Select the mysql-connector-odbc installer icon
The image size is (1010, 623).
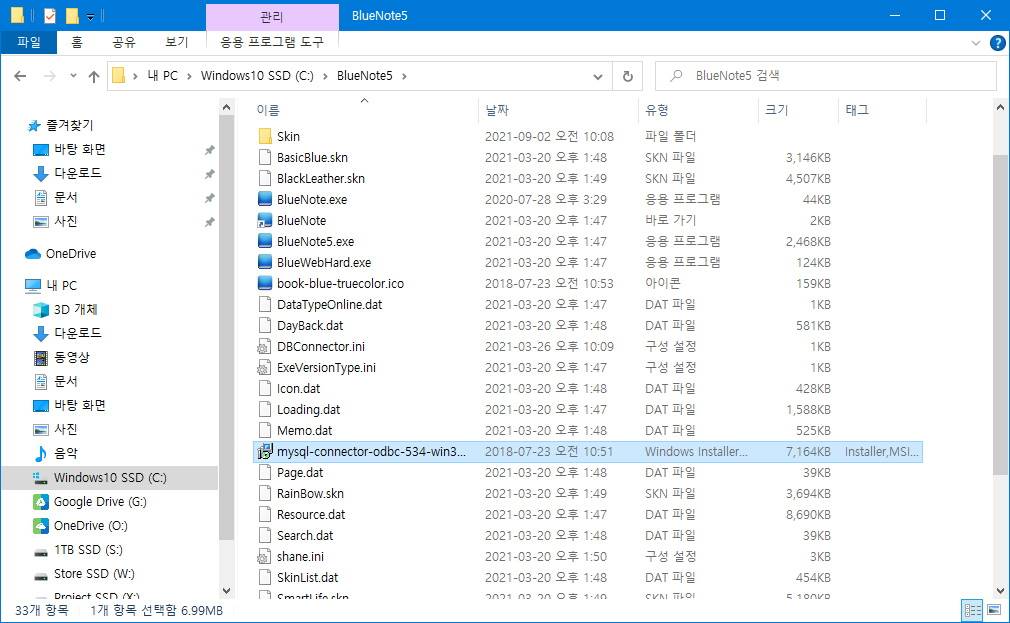[x=265, y=451]
